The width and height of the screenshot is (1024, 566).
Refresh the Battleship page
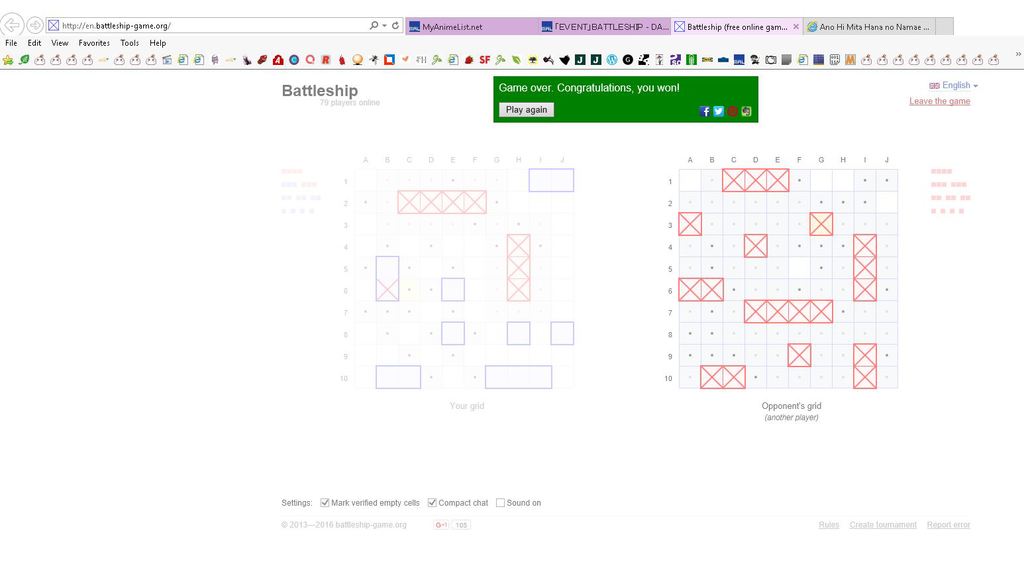click(x=395, y=25)
